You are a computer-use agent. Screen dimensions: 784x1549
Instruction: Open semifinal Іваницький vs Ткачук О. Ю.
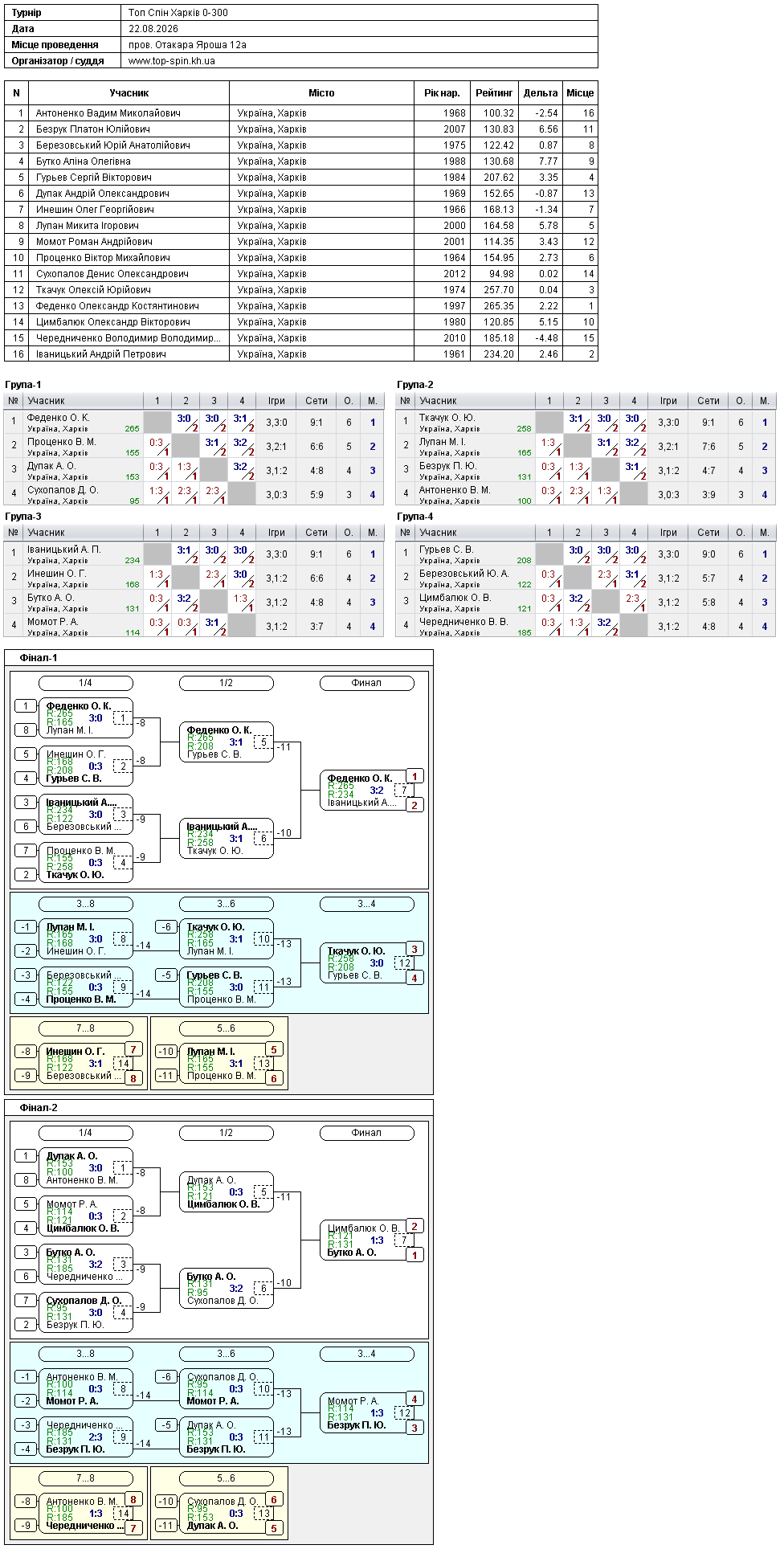point(226,839)
